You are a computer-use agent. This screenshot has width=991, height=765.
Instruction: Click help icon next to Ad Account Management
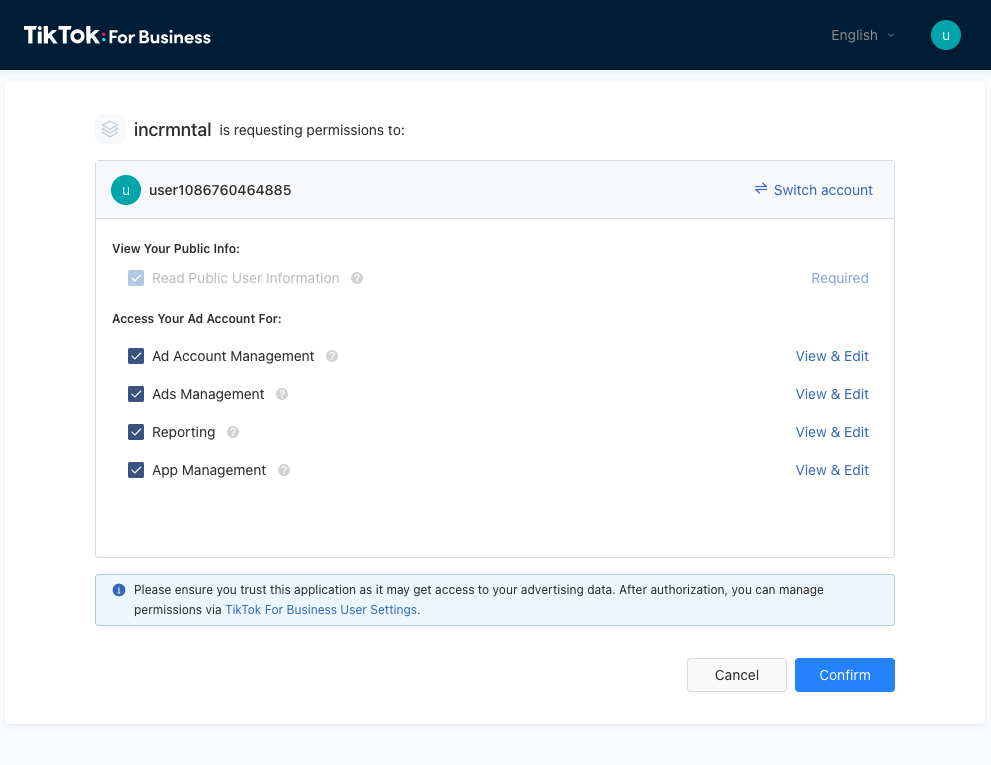tap(332, 357)
